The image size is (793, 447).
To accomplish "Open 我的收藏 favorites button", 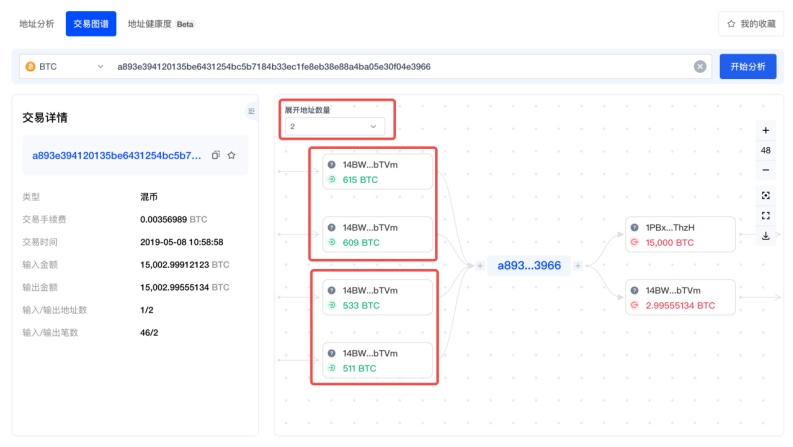I will tap(751, 24).
